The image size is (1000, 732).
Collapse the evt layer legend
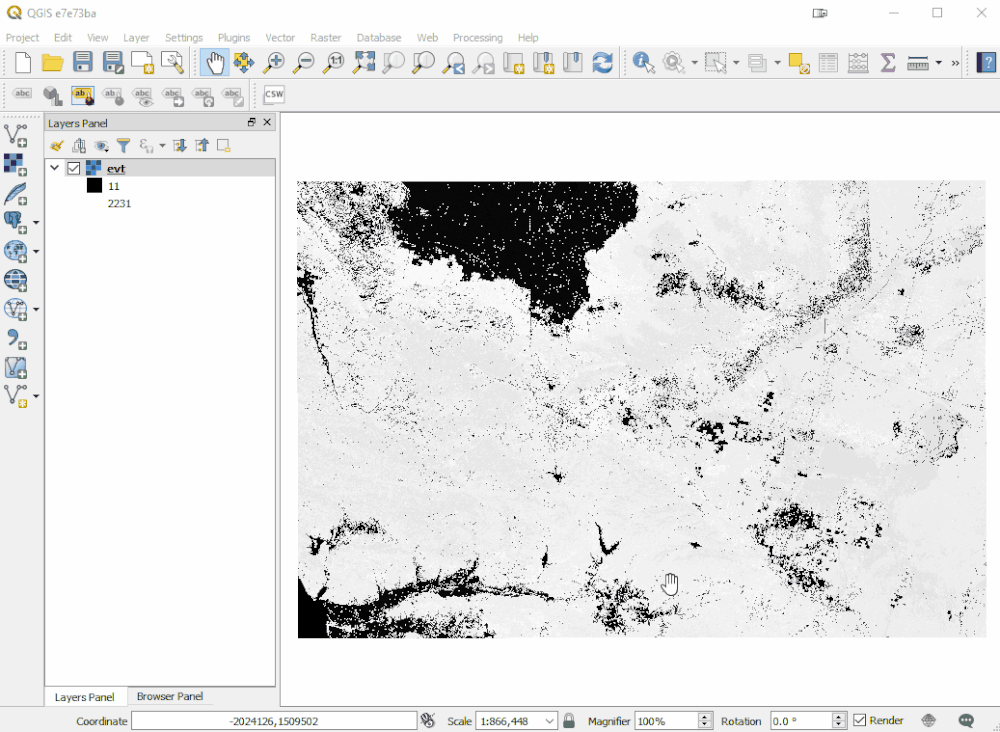[54, 168]
